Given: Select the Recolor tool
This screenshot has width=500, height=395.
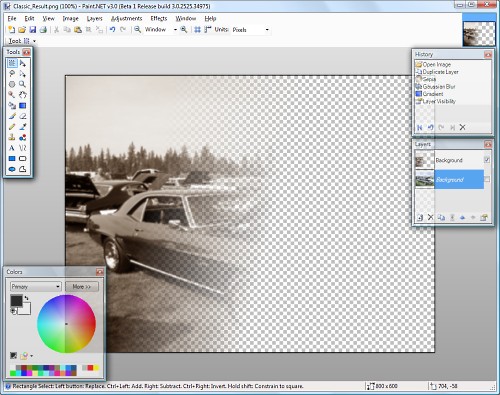Looking at the screenshot, I should coord(23,137).
